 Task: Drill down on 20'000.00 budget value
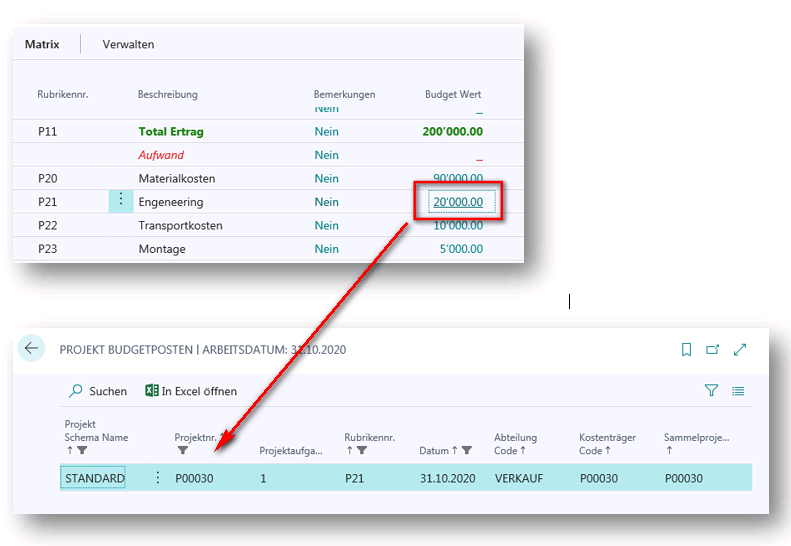tap(458, 202)
